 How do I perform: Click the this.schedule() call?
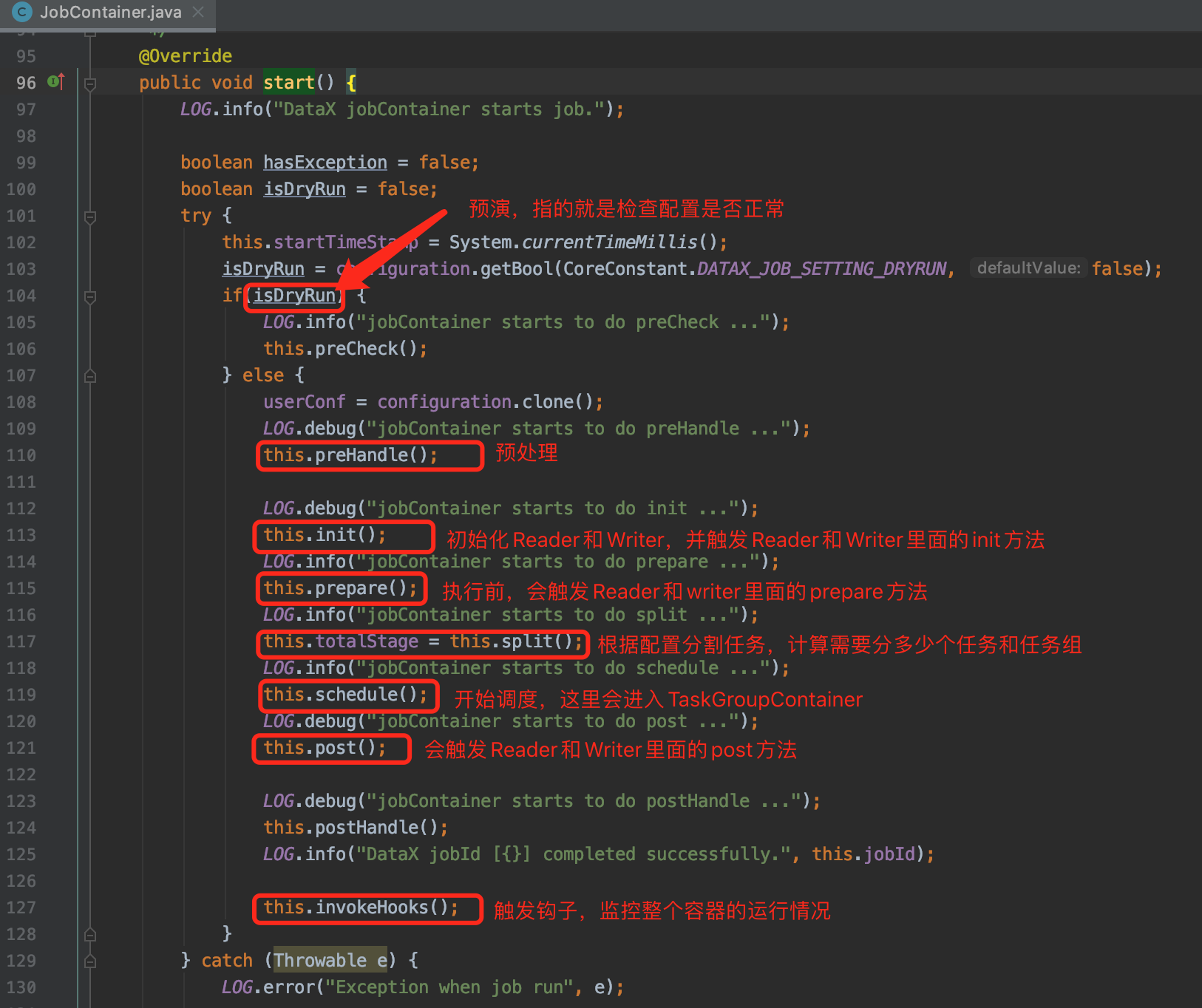[345, 695]
